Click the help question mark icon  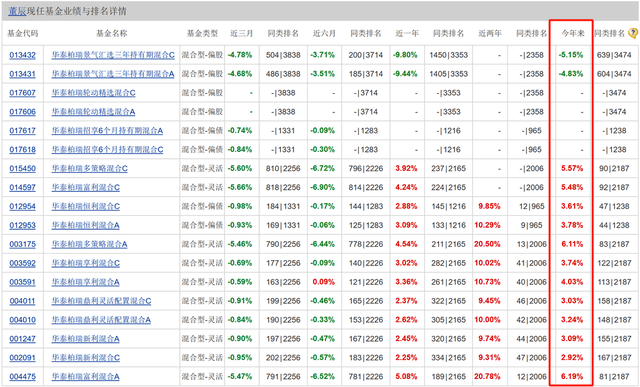[x=633, y=33]
